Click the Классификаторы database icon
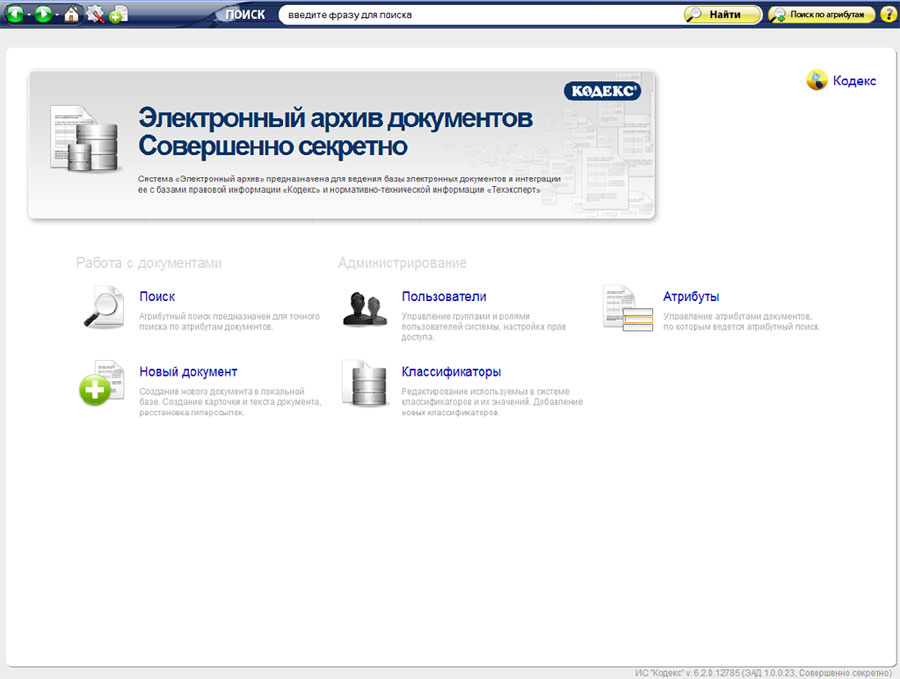This screenshot has width=900, height=679. [x=364, y=383]
